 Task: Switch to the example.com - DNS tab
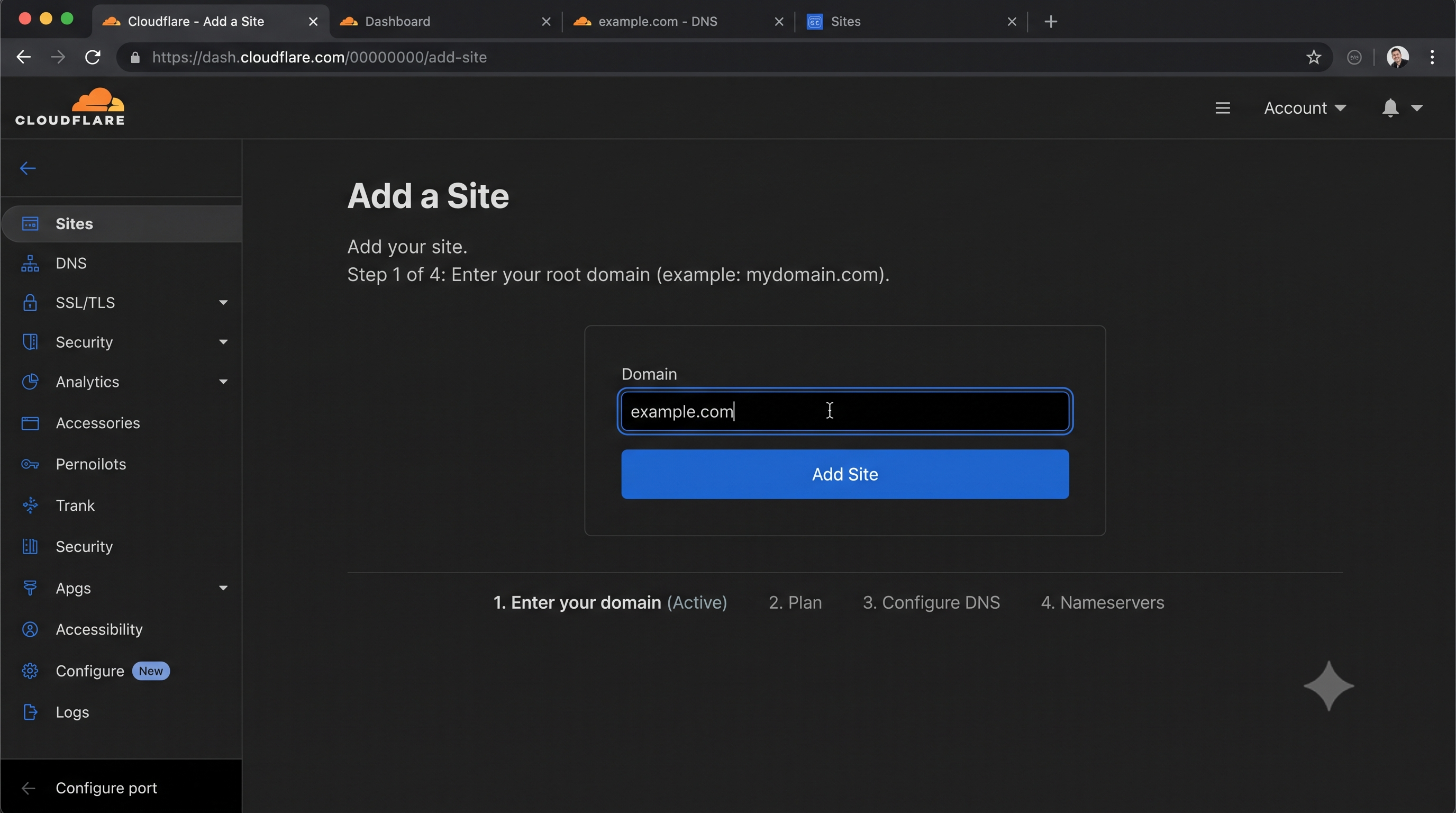click(678, 22)
